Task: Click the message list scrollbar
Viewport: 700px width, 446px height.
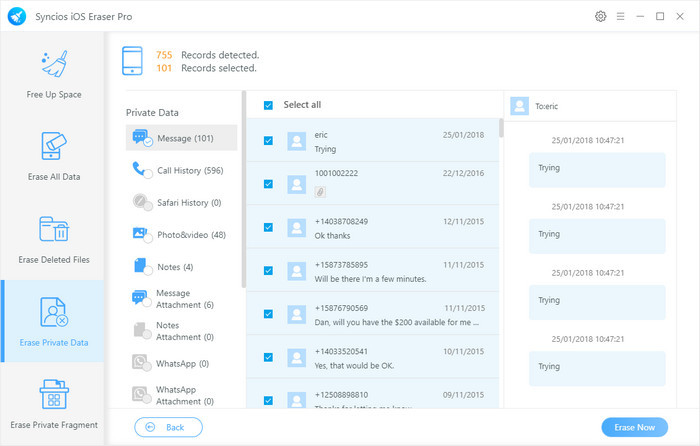Action: coord(501,128)
